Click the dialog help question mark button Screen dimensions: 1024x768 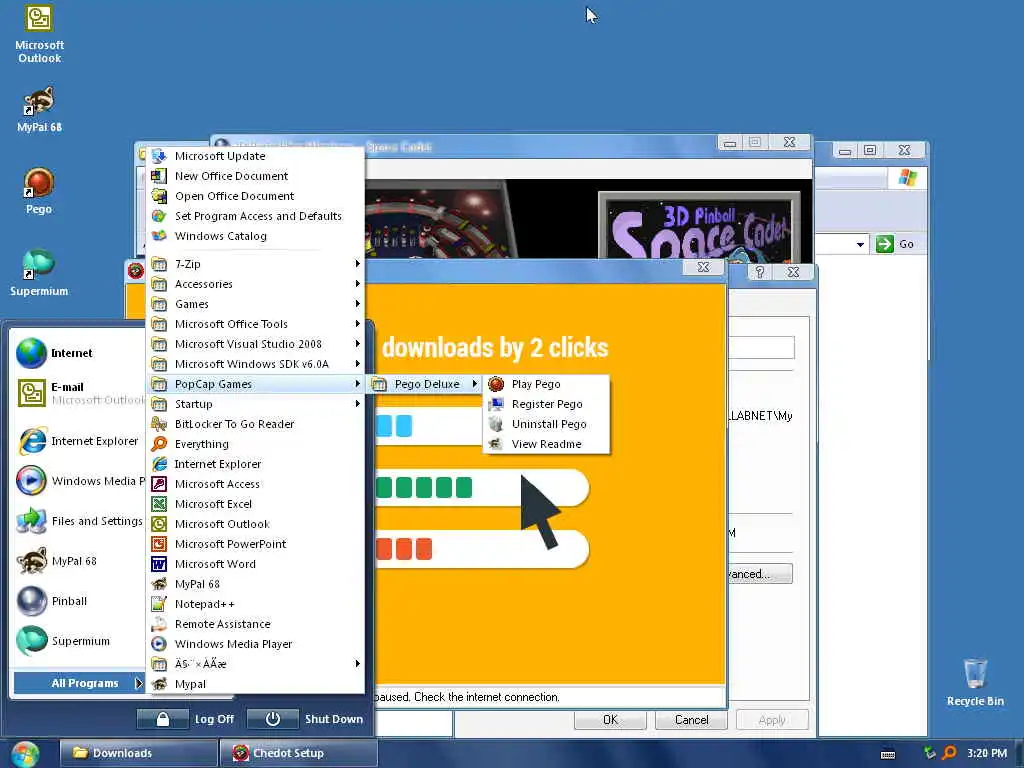[x=760, y=272]
